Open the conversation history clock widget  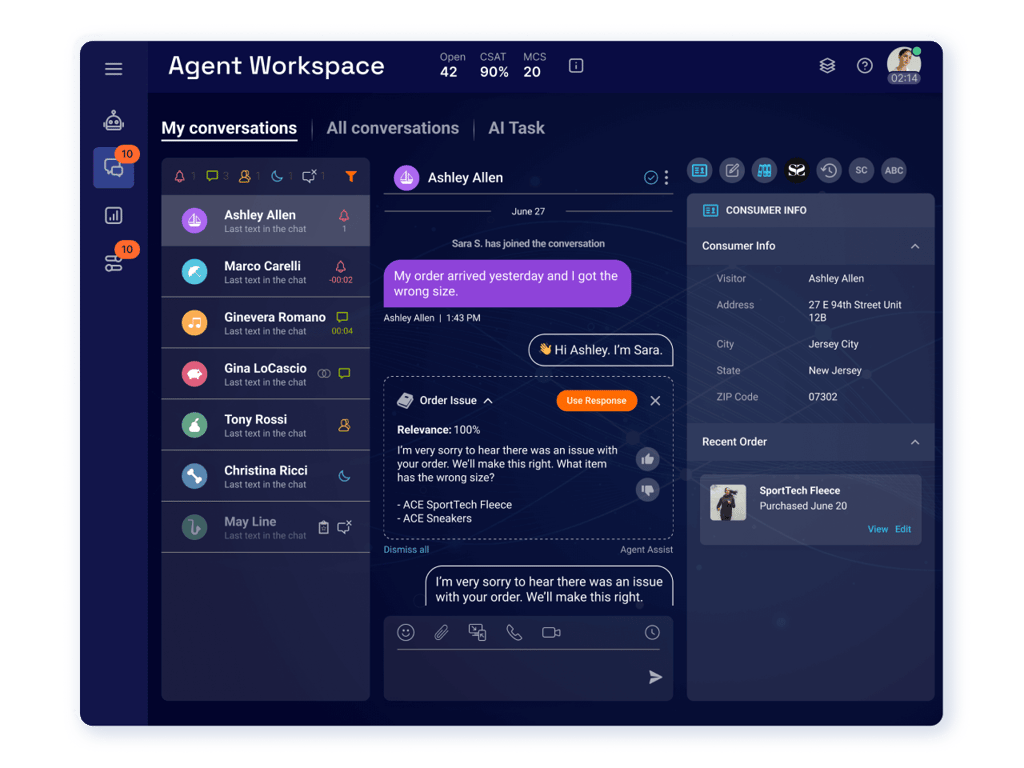point(829,170)
